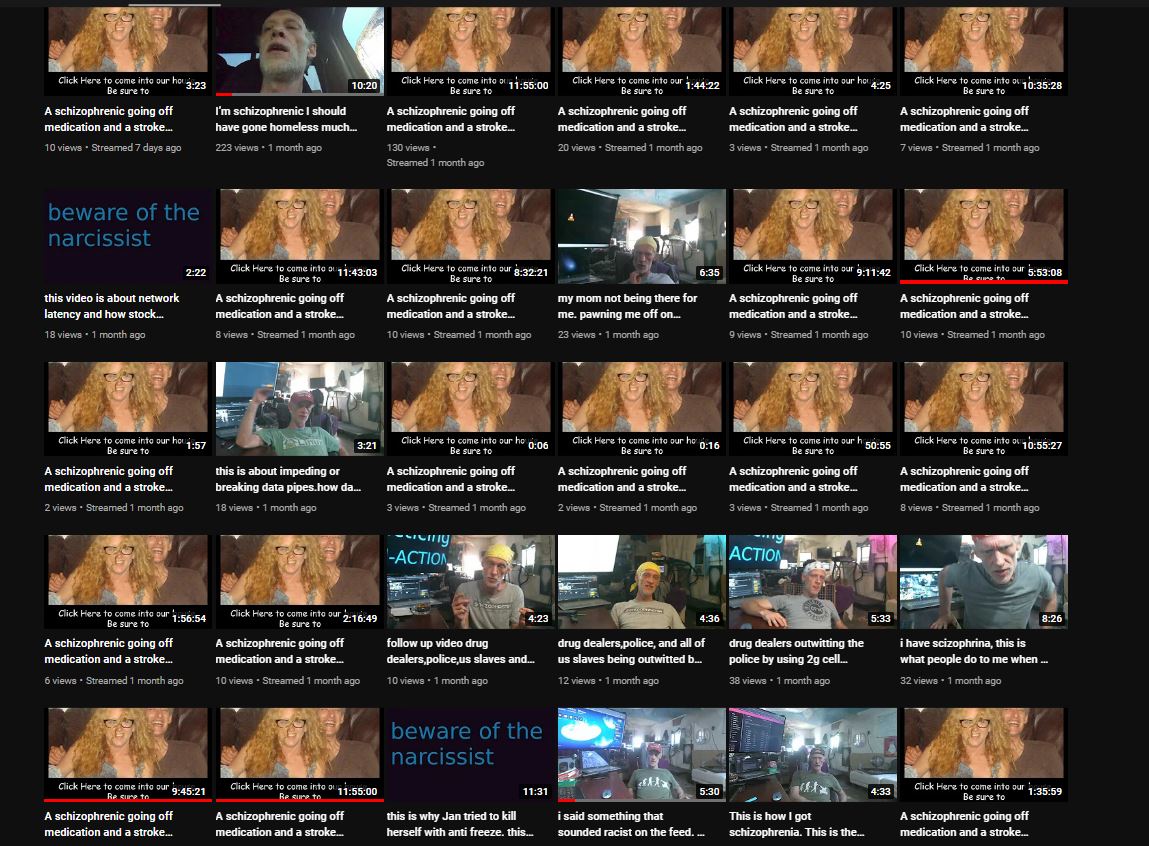Play the 4:36 video thumbnail
Viewport: 1149px width, 846px height.
(641, 582)
